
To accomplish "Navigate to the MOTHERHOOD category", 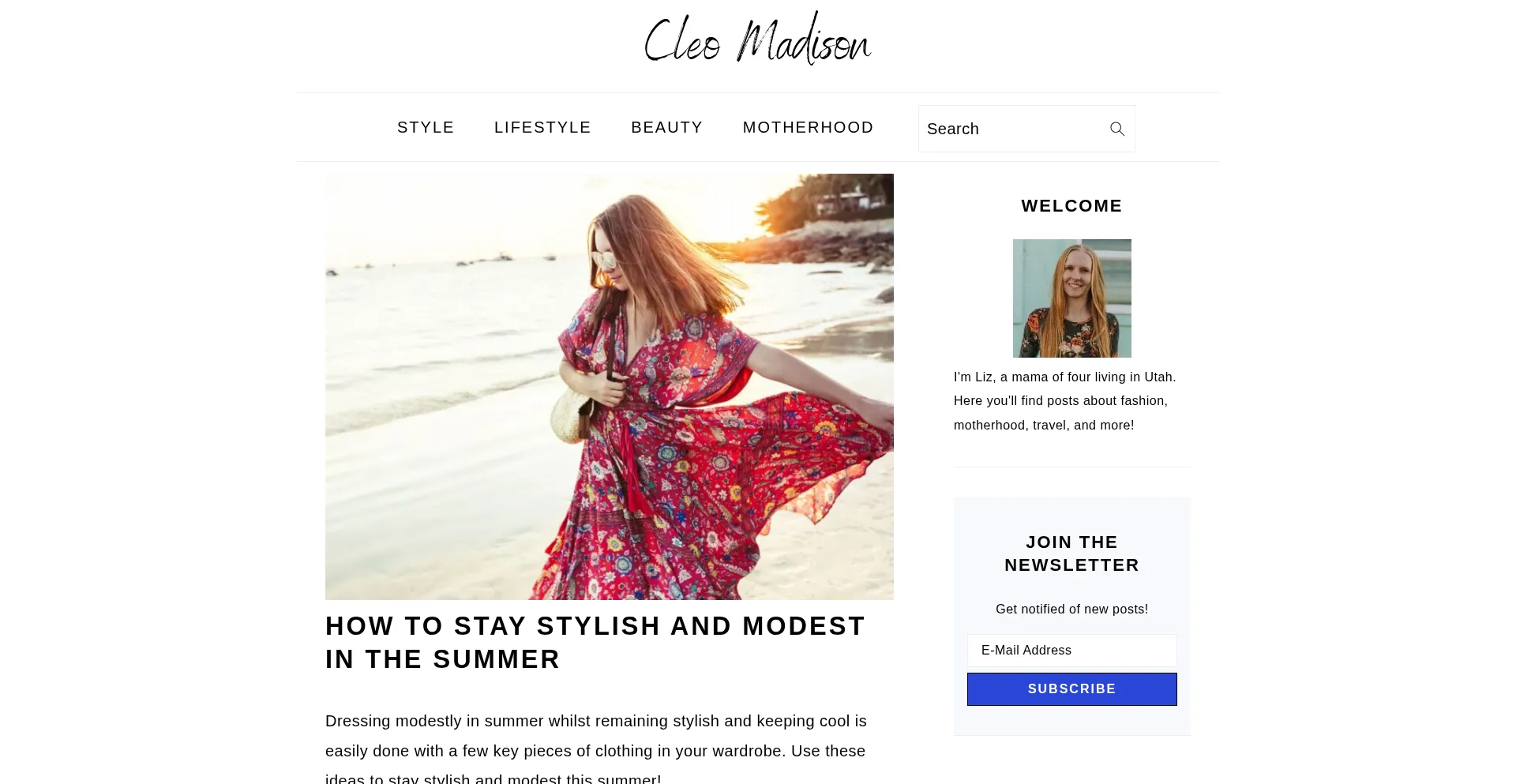I will click(x=808, y=127).
